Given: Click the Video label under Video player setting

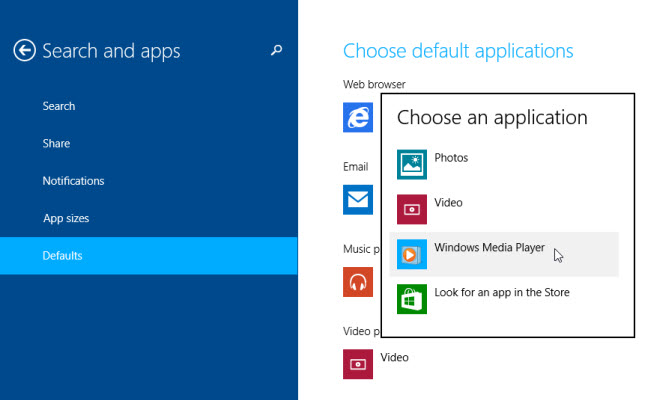Looking at the screenshot, I should click(x=395, y=357).
